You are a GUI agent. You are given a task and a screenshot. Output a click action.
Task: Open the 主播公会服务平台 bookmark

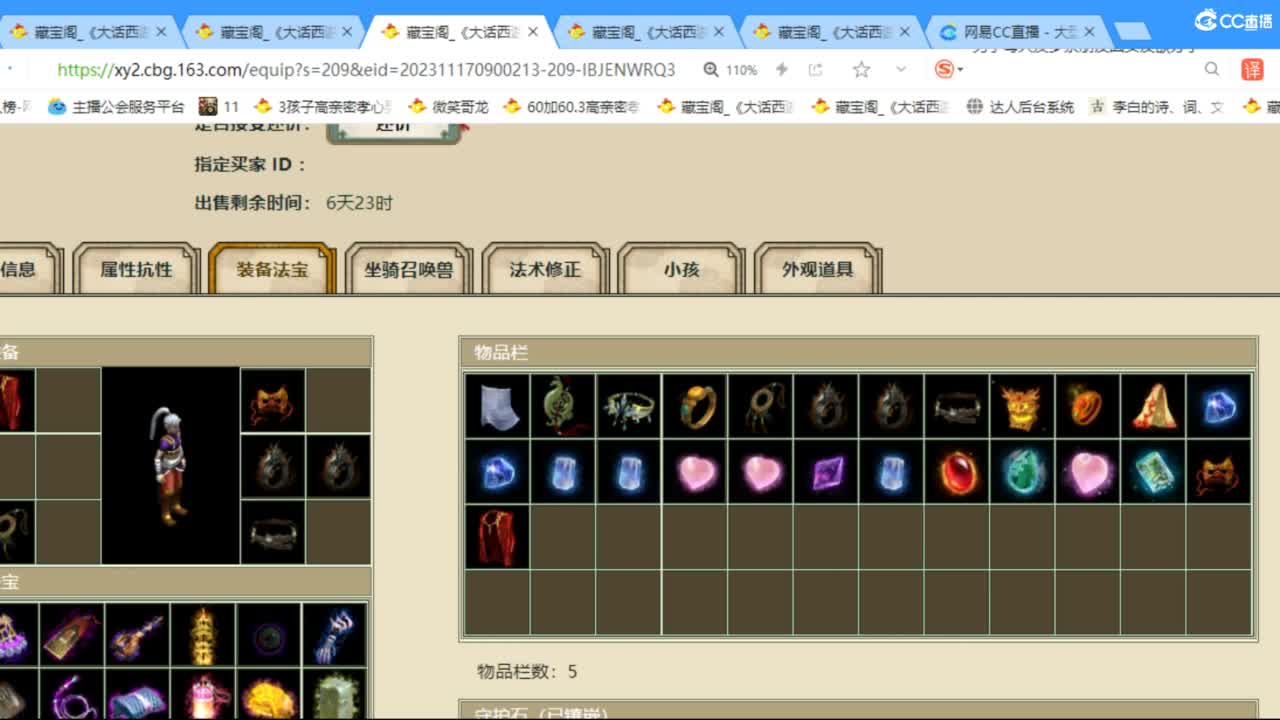click(x=117, y=106)
